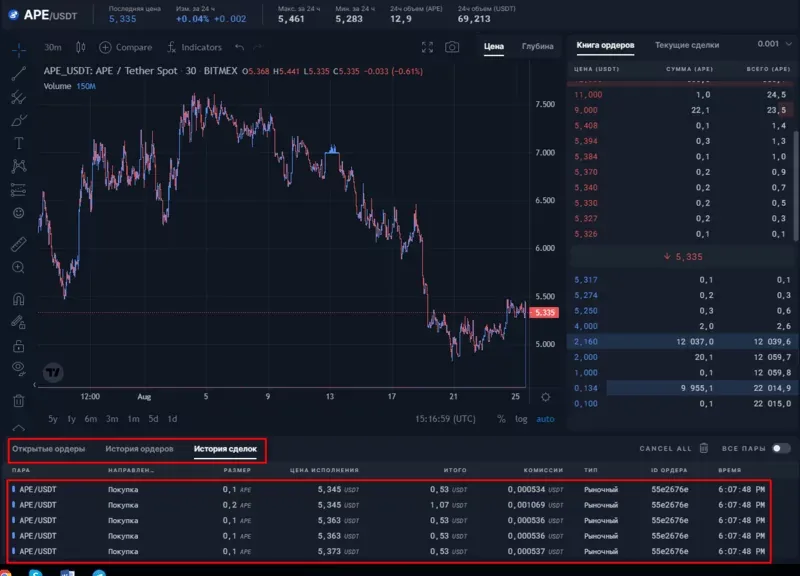Switch to the Цена chart tab
This screenshot has width=800, height=576.
pyautogui.click(x=494, y=46)
